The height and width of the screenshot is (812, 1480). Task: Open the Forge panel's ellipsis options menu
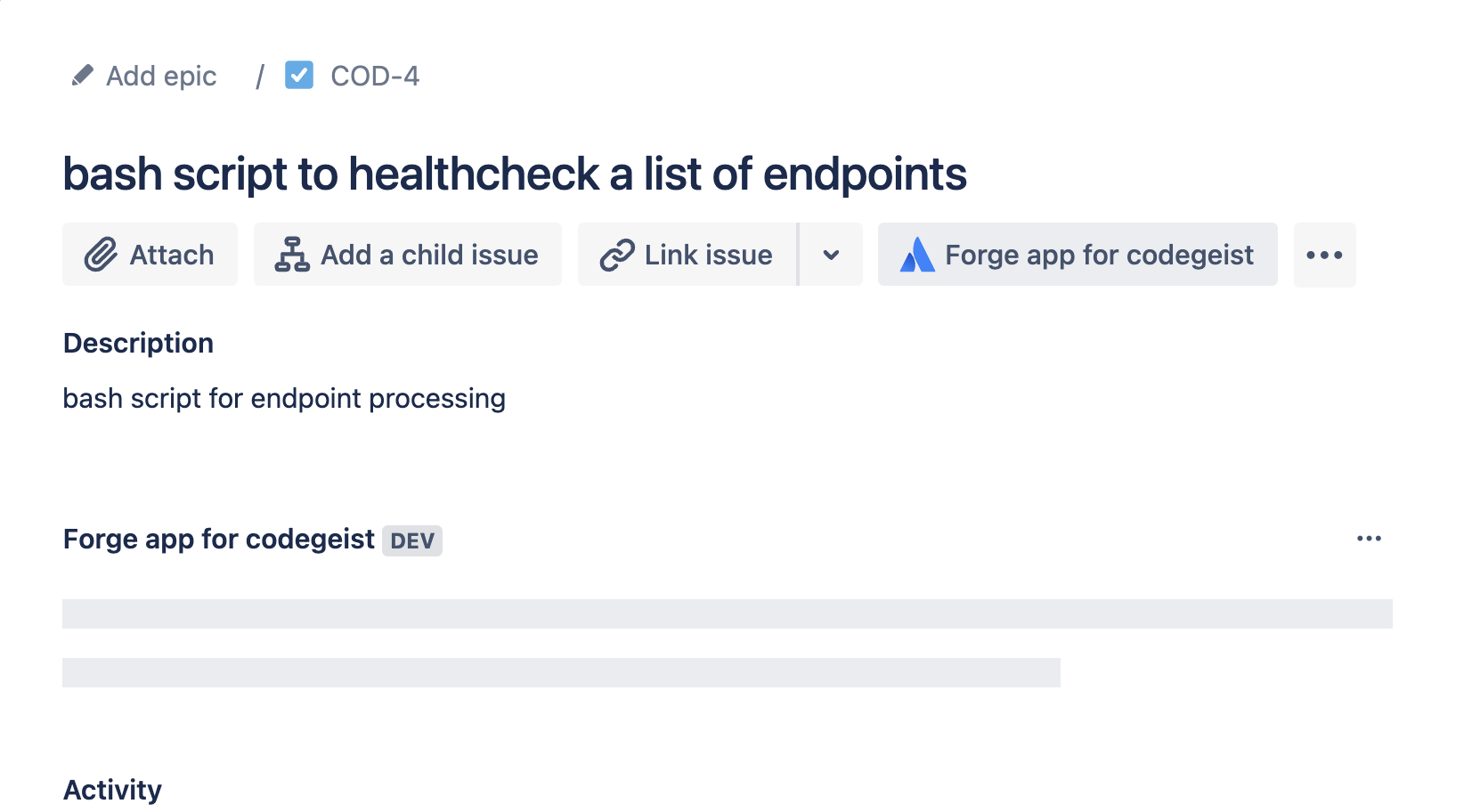pos(1369,539)
